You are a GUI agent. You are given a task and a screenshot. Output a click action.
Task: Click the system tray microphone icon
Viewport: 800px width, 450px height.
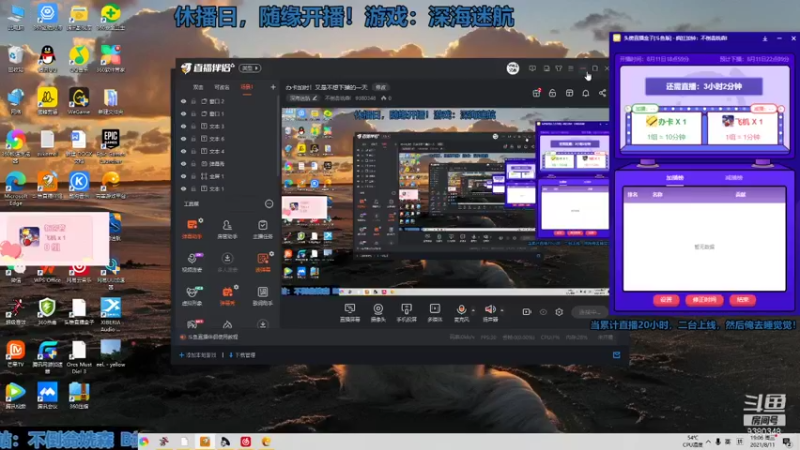click(718, 441)
